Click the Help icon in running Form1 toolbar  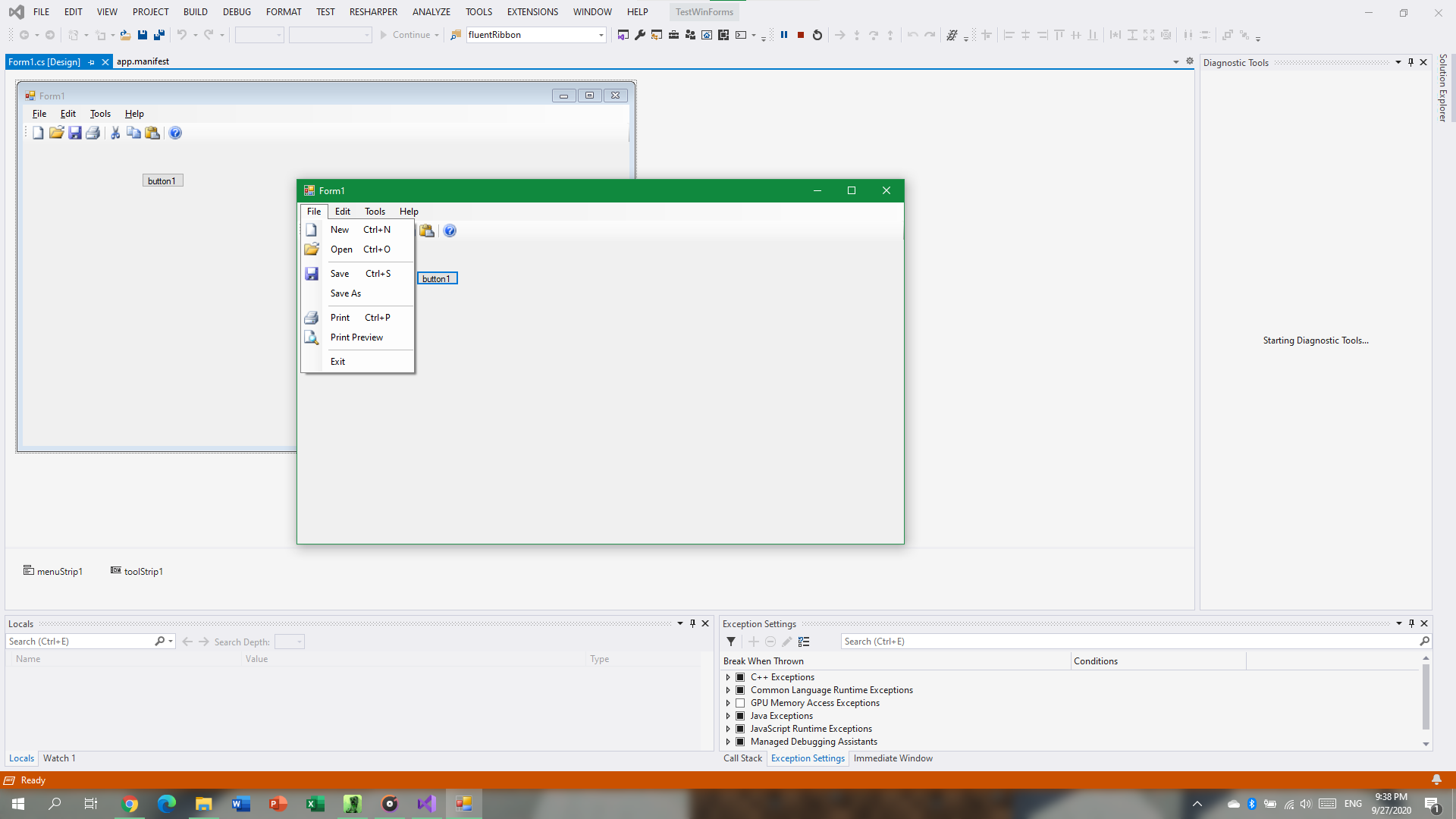pyautogui.click(x=450, y=231)
